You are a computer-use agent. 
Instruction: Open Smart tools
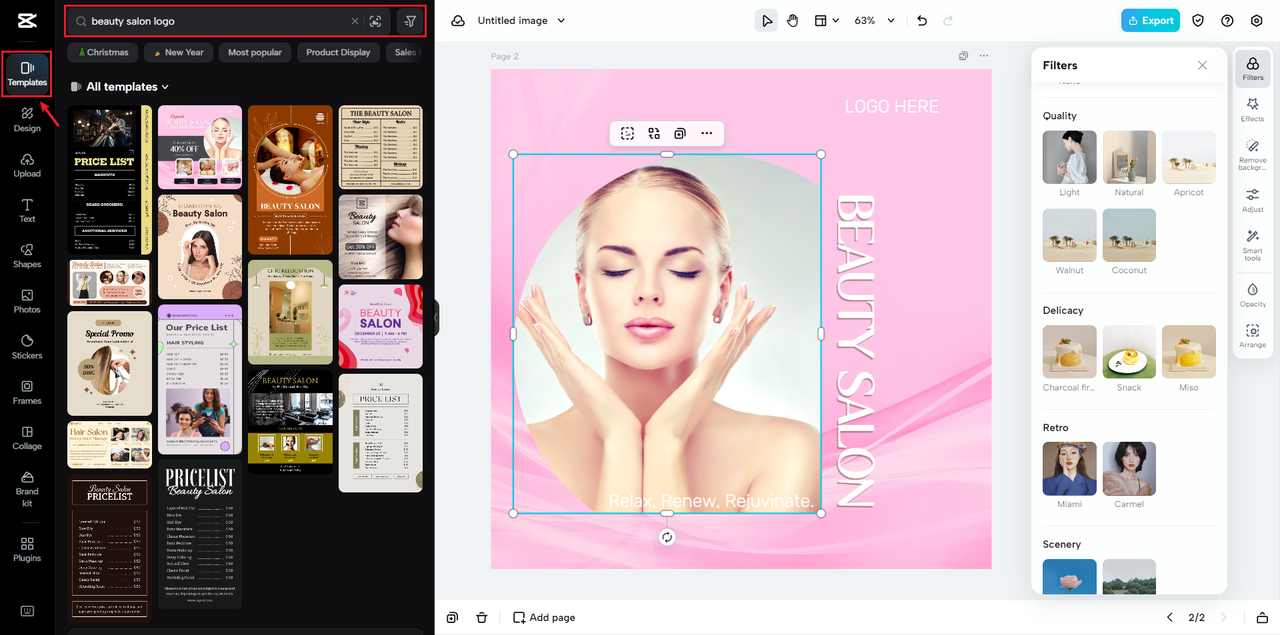click(1252, 246)
